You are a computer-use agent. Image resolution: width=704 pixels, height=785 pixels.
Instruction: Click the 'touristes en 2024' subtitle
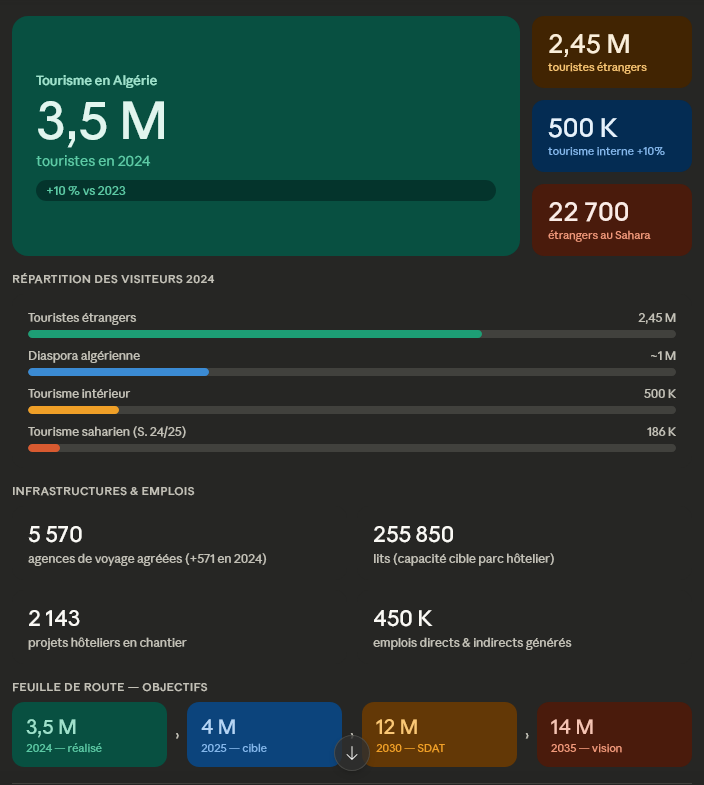coord(93,161)
